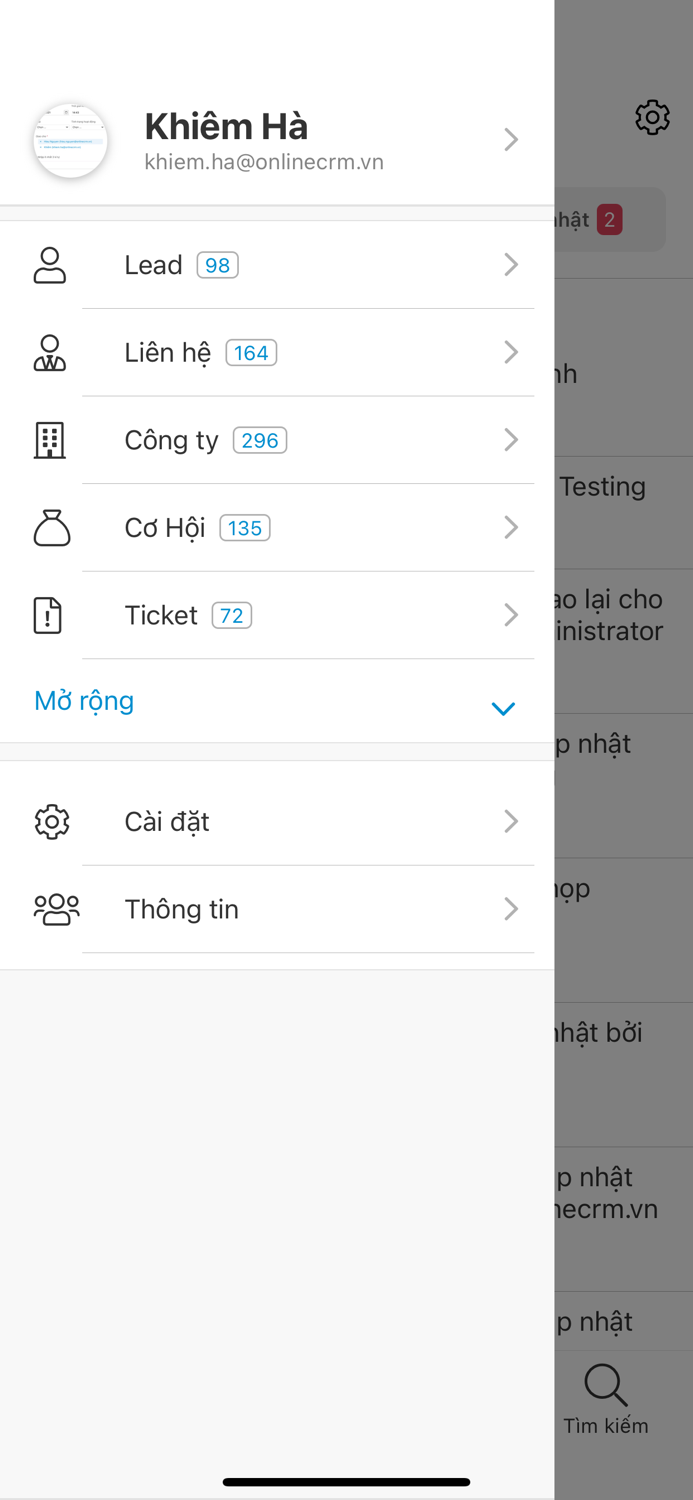Open the Cài đặt settings entry
The image size is (693, 1500).
(x=167, y=821)
